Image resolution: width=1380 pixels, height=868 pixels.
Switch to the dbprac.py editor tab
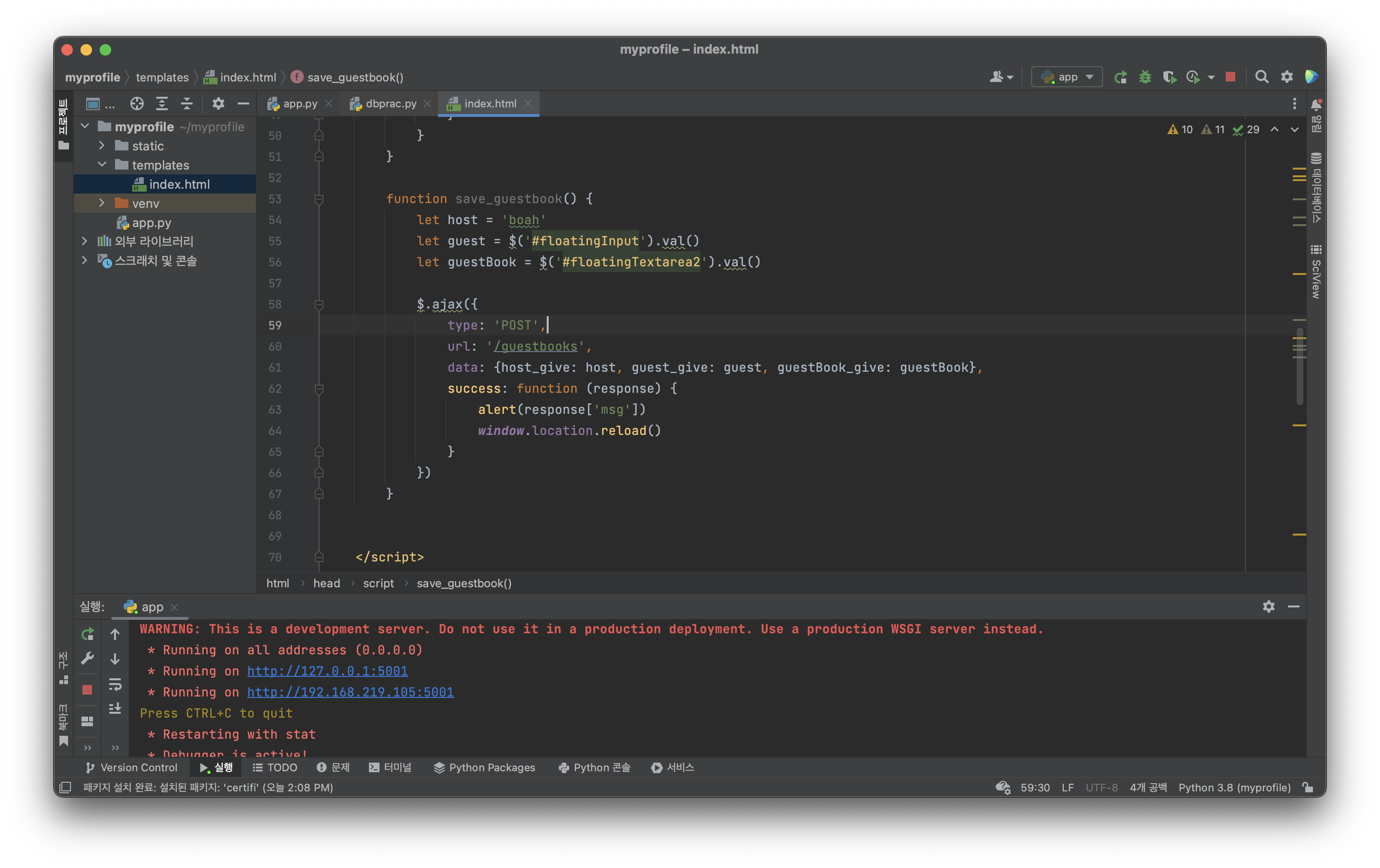point(391,103)
